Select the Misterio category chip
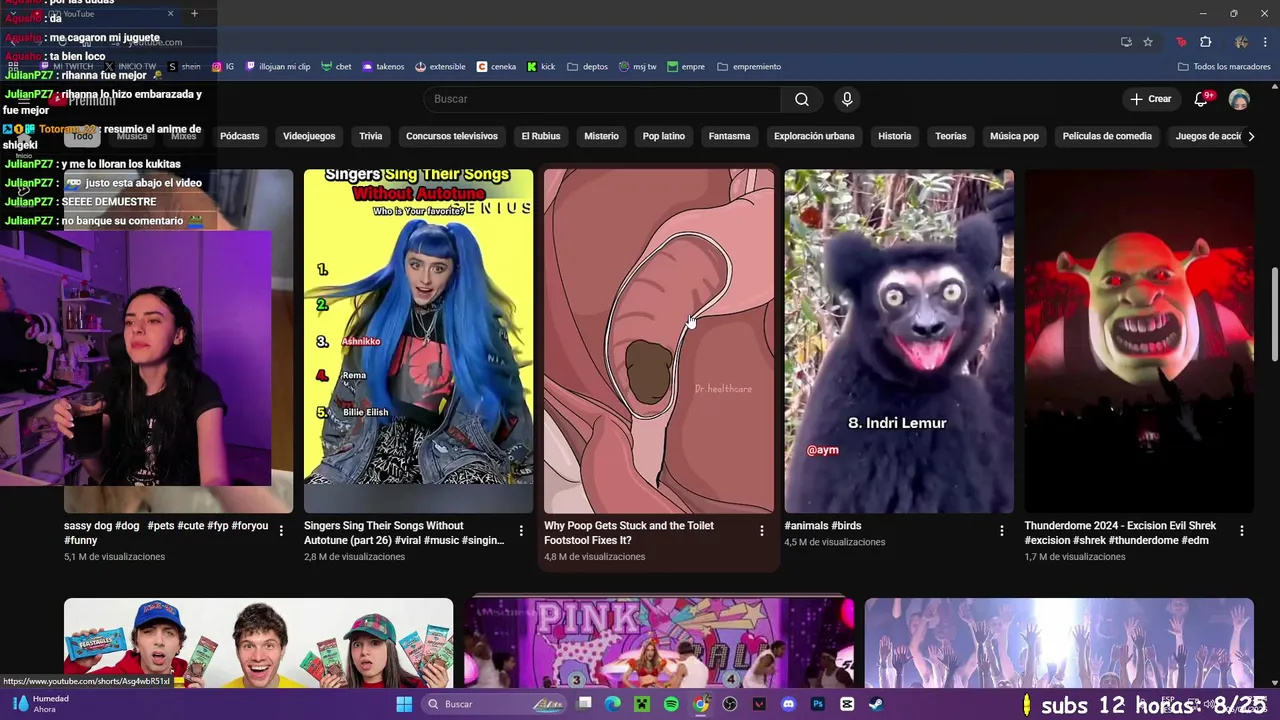The image size is (1280, 720). point(601,136)
